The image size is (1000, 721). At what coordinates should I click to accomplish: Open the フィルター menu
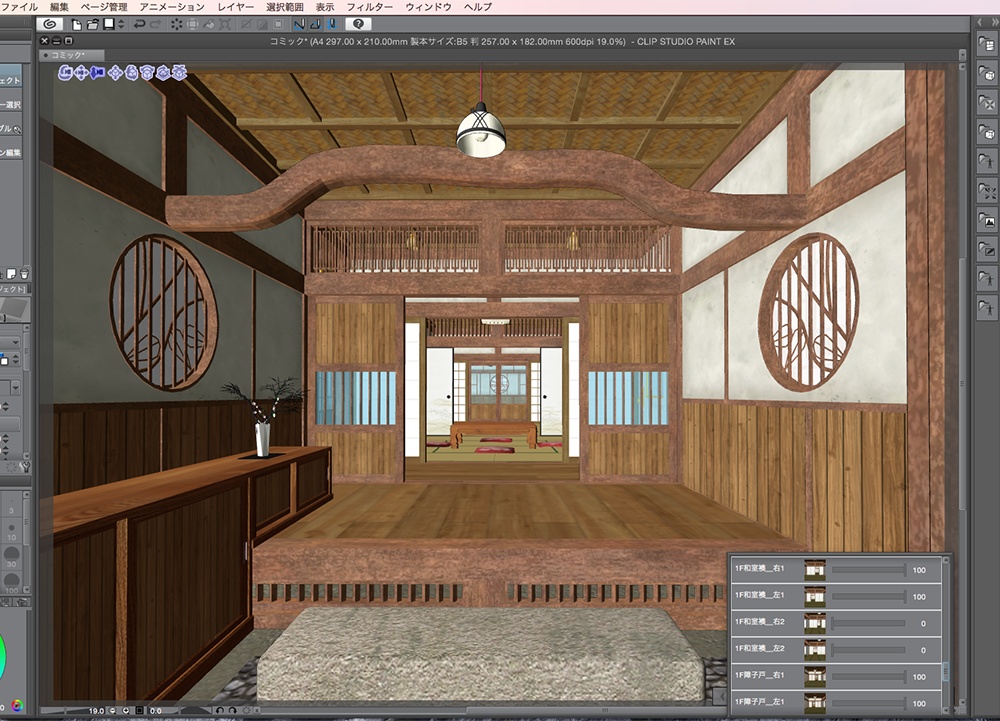[370, 6]
